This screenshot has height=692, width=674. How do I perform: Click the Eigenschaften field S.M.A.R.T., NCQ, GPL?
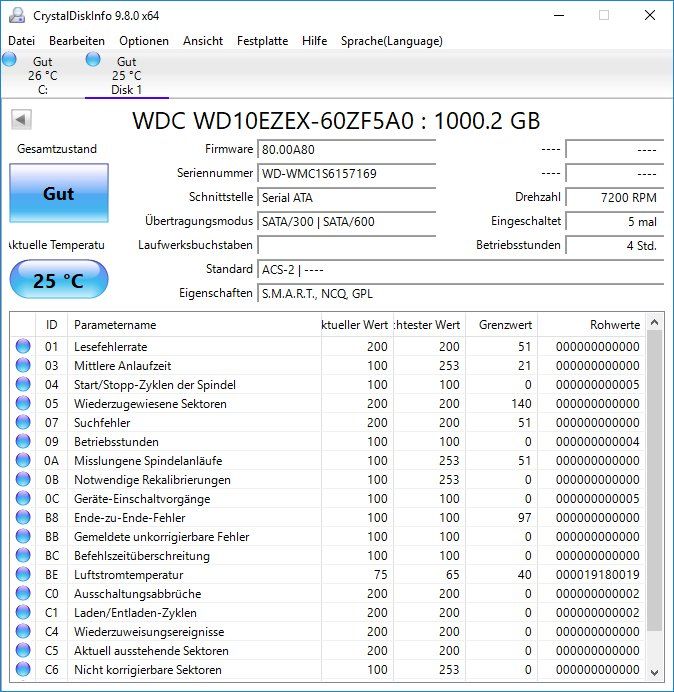(460, 293)
